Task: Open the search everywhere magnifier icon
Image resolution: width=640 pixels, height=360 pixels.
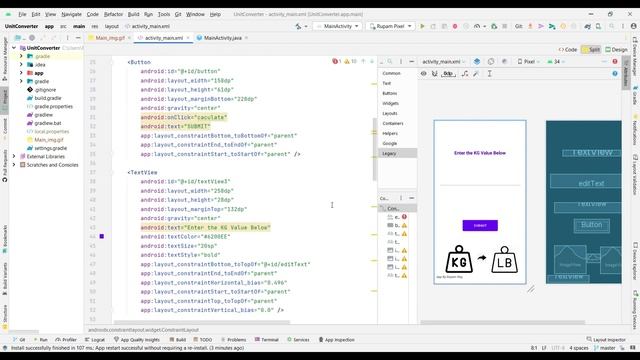Action: [x=612, y=26]
